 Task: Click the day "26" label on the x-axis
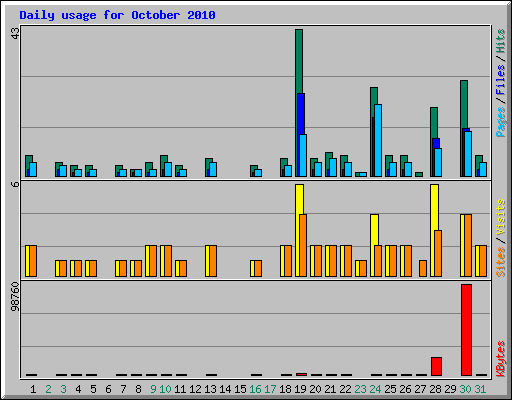pyautogui.click(x=405, y=389)
